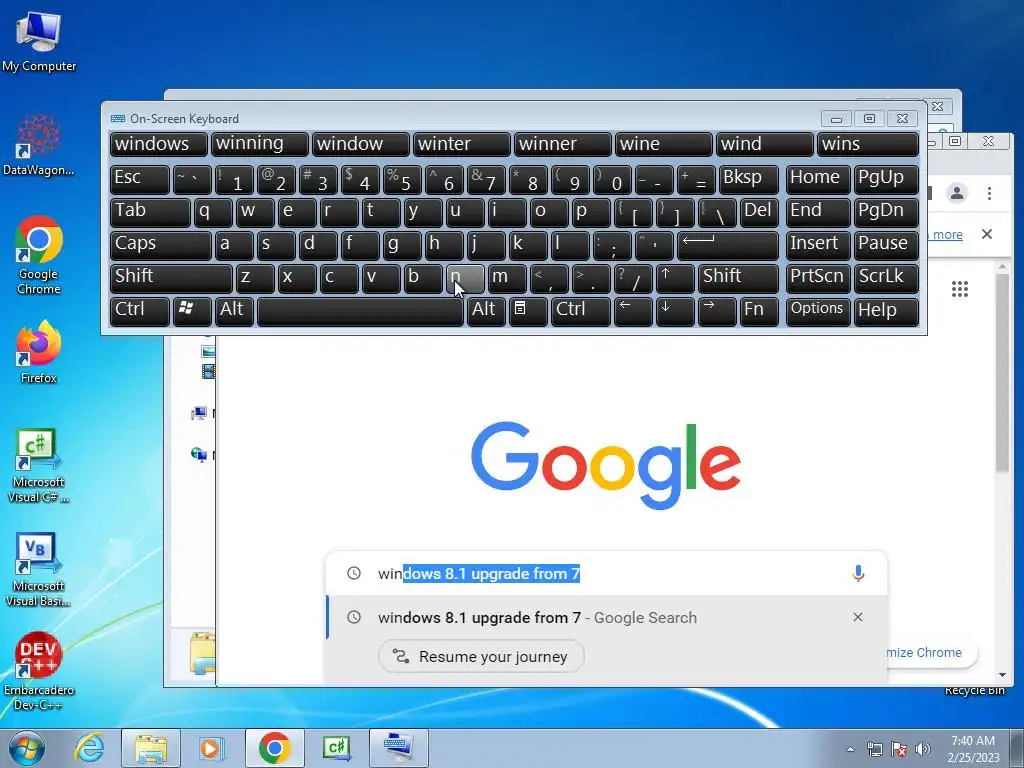Click the Google logo
The image size is (1024, 768).
tap(605, 465)
